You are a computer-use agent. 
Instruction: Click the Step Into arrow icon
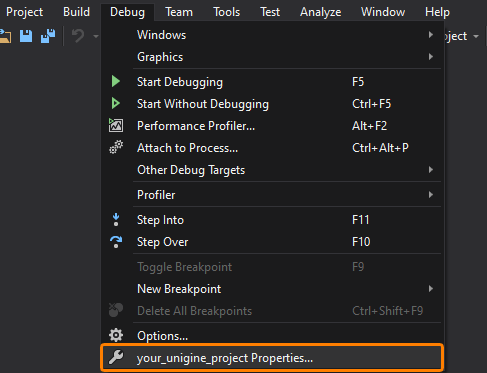click(x=116, y=220)
